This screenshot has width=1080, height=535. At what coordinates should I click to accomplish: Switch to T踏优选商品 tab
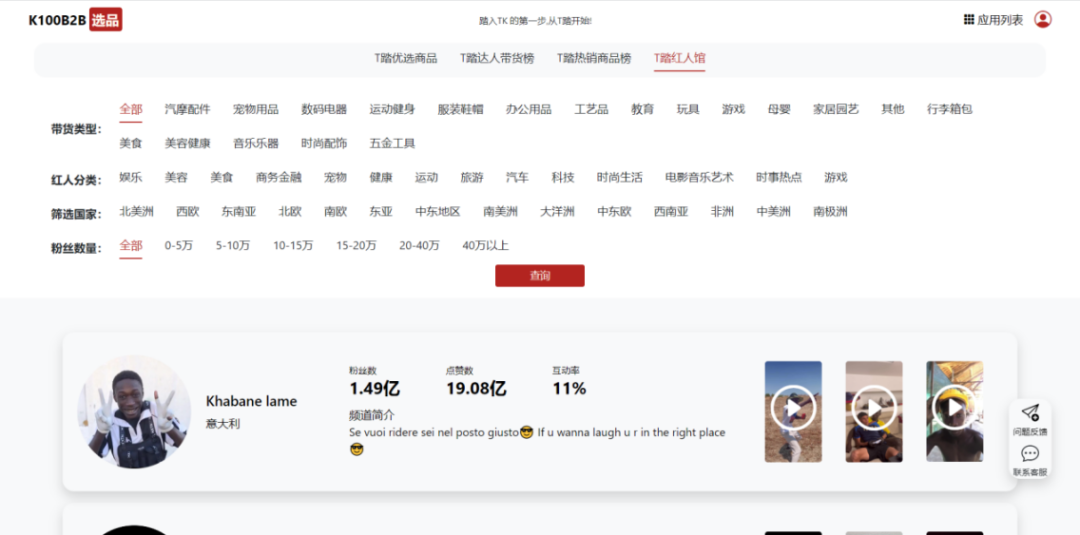(x=406, y=59)
